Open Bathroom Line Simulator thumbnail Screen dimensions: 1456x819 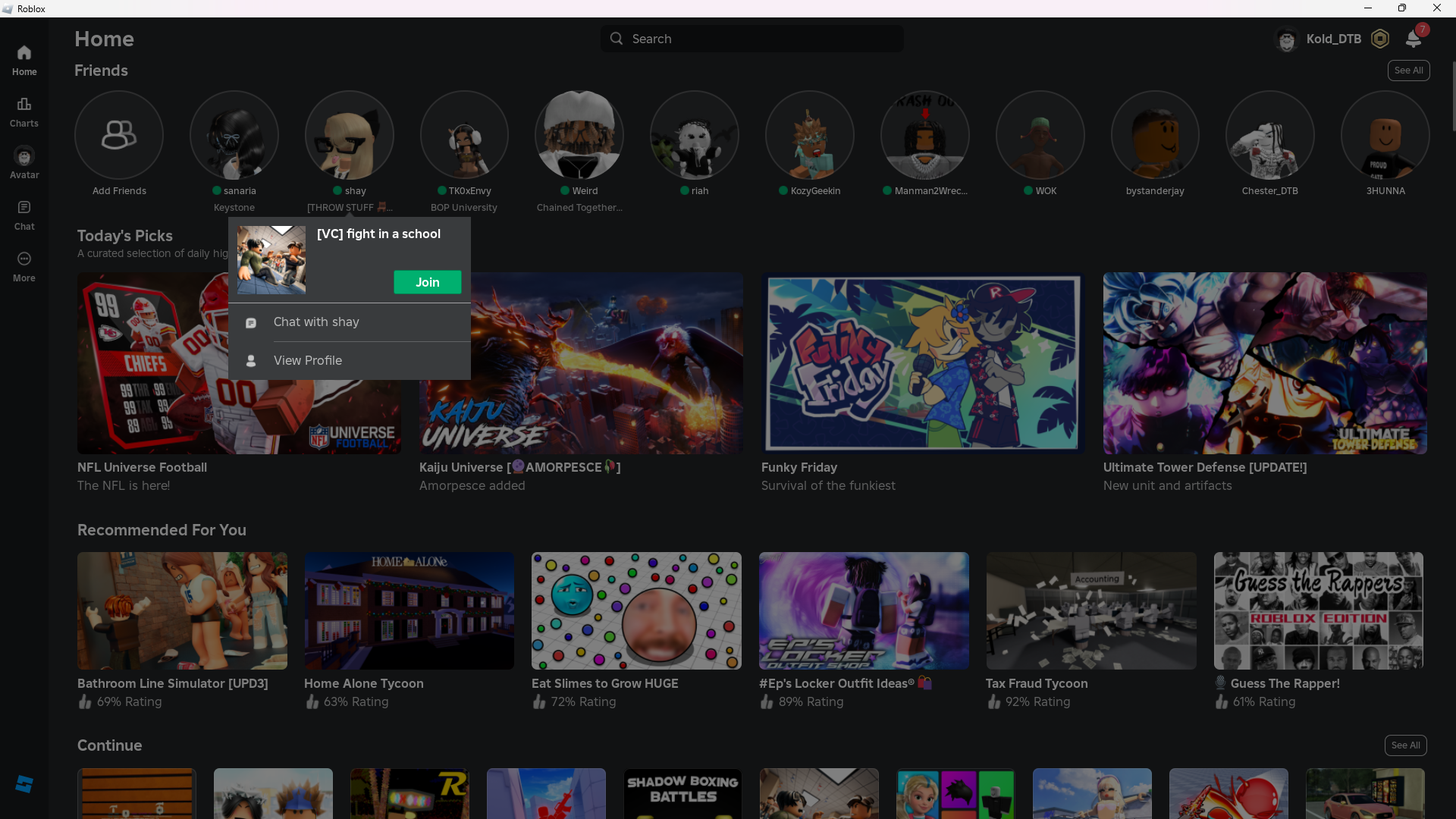pyautogui.click(x=182, y=611)
